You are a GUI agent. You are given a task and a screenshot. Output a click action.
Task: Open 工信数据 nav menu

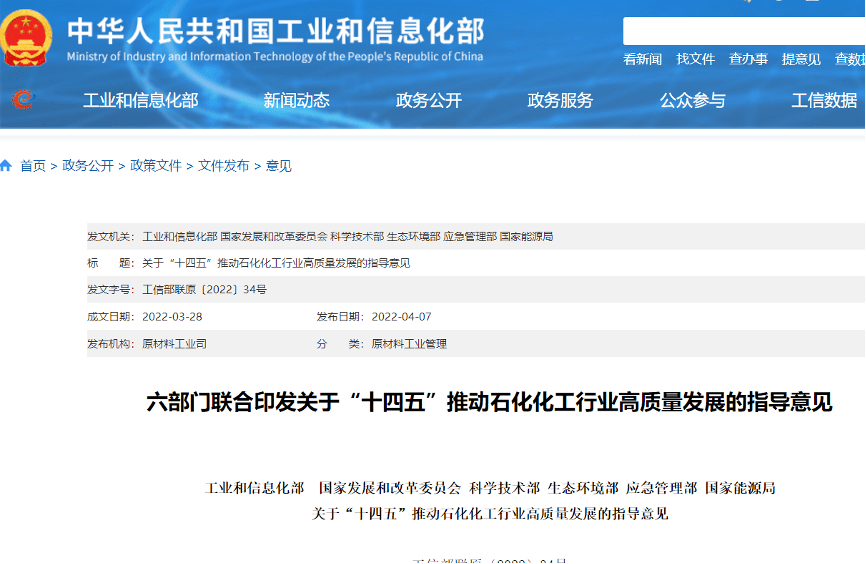pos(825,101)
